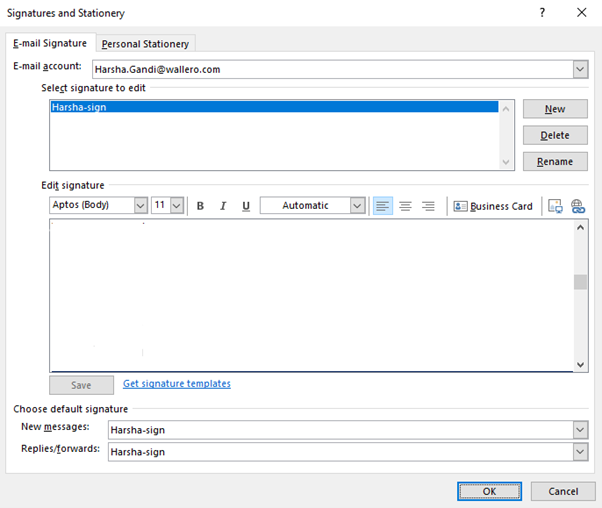Insert a picture into signature
The height and width of the screenshot is (508, 602).
pos(556,206)
